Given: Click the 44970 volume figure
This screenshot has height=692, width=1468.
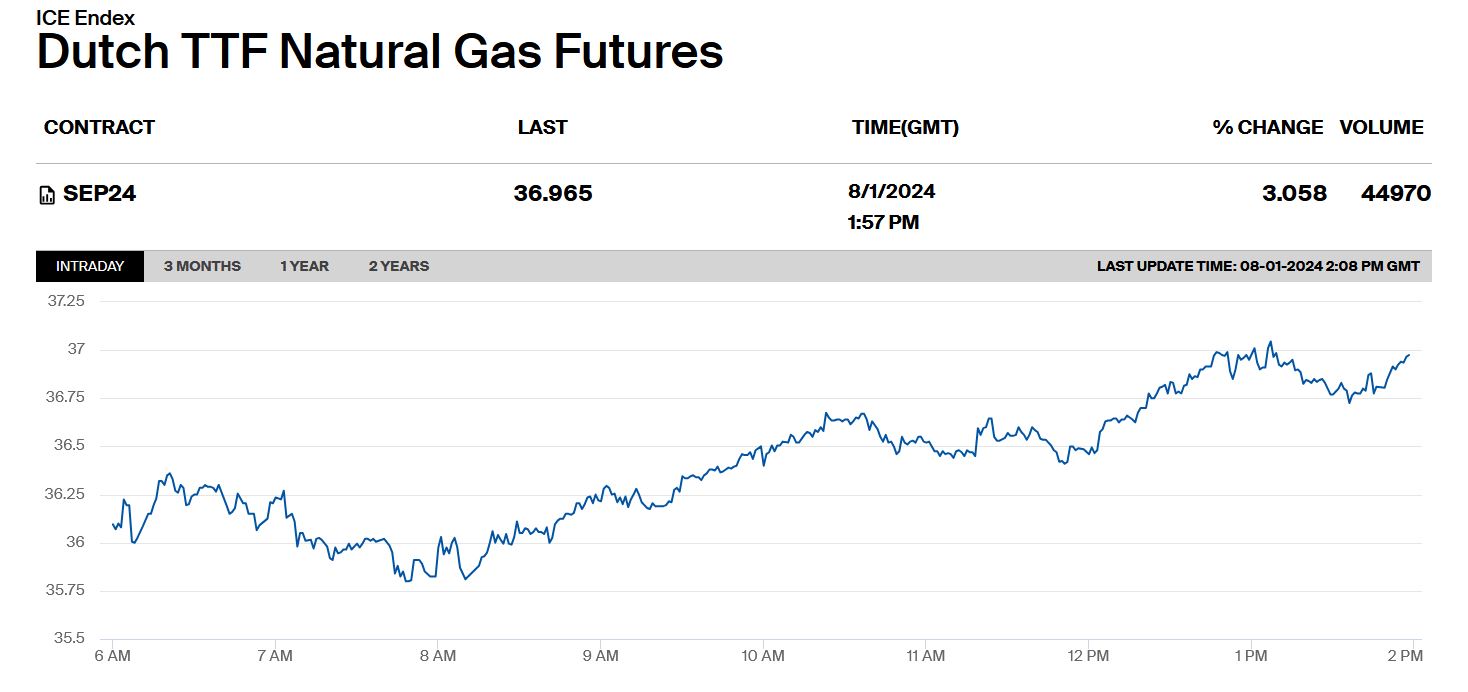Looking at the screenshot, I should click(1395, 194).
